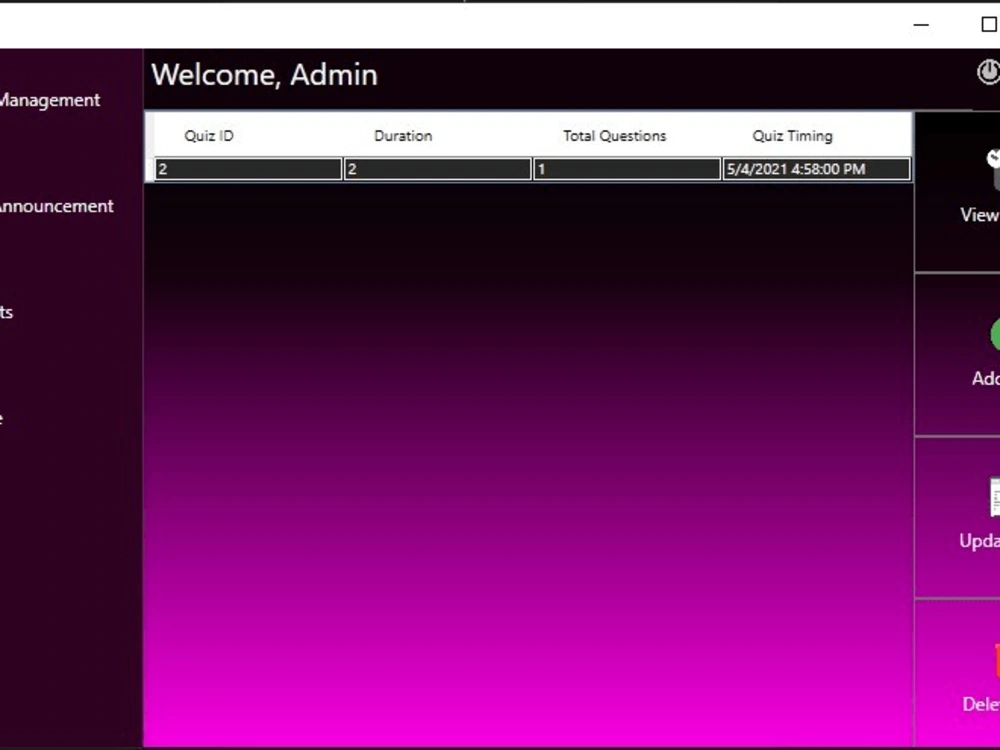1000x750 pixels.
Task: Click the Welcome, Admin header text
Action: click(x=264, y=74)
